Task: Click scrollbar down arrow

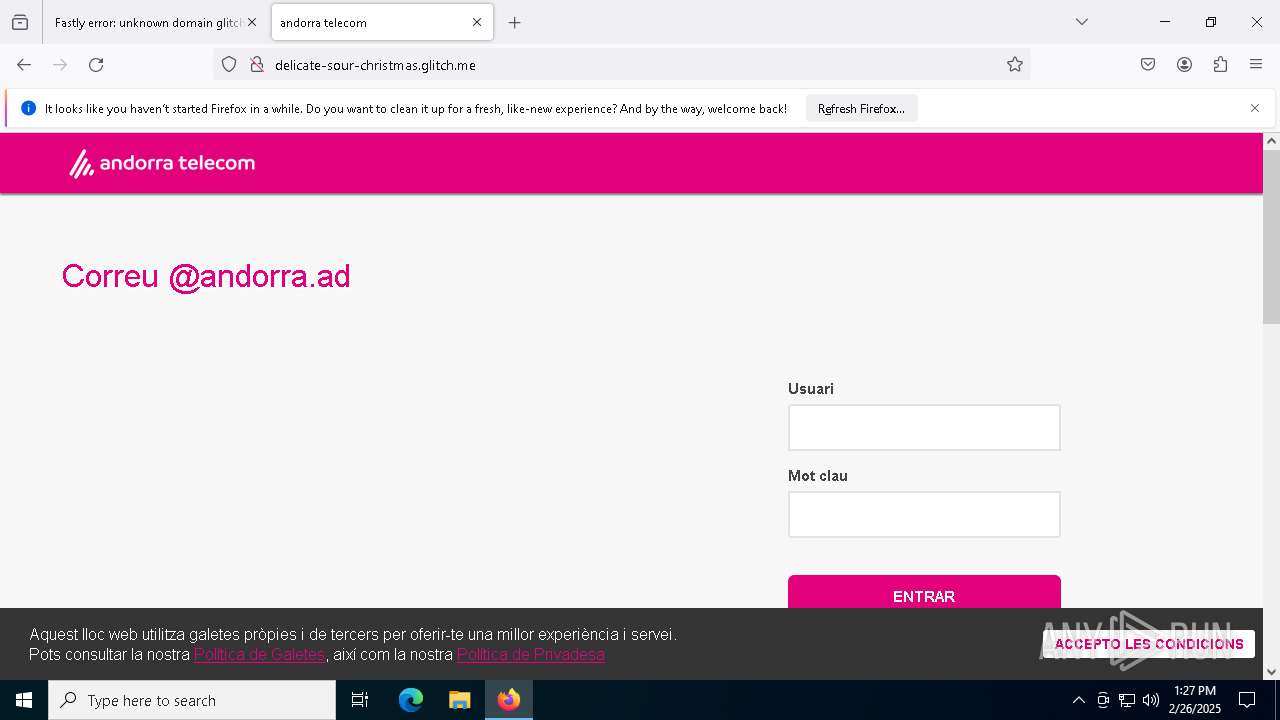Action: [1271, 671]
